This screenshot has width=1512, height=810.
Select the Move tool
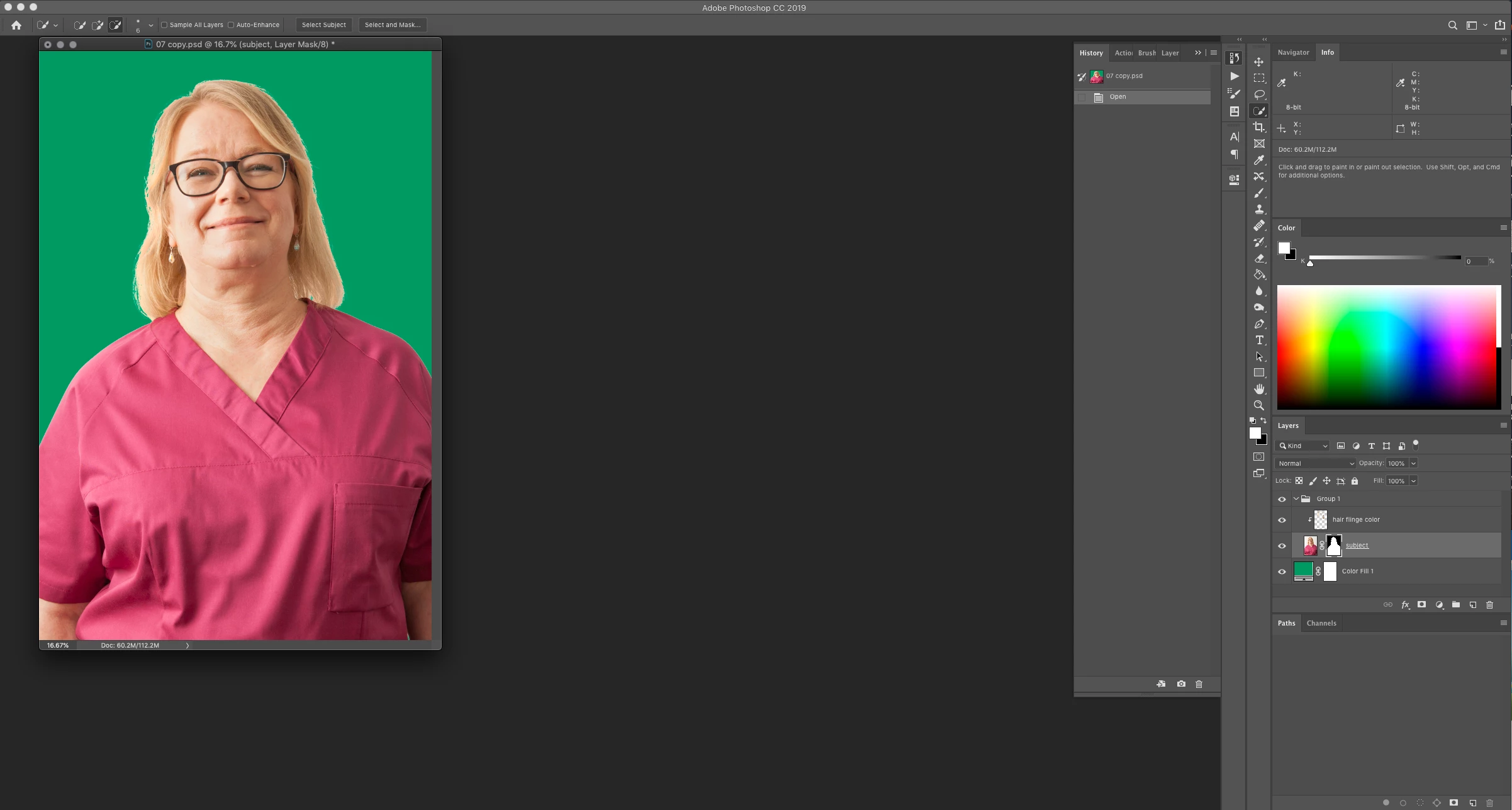[1259, 62]
